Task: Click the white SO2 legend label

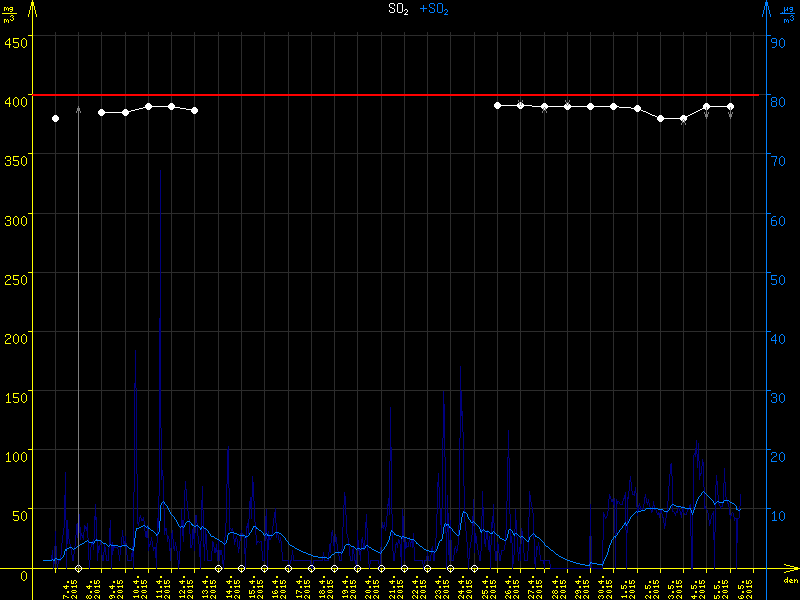Action: pos(399,9)
